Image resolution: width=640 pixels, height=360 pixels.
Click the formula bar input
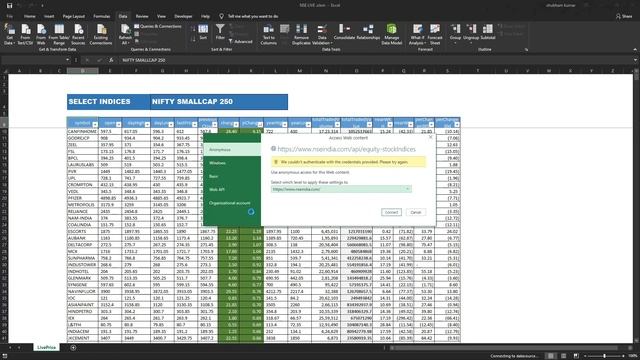[x=376, y=60]
